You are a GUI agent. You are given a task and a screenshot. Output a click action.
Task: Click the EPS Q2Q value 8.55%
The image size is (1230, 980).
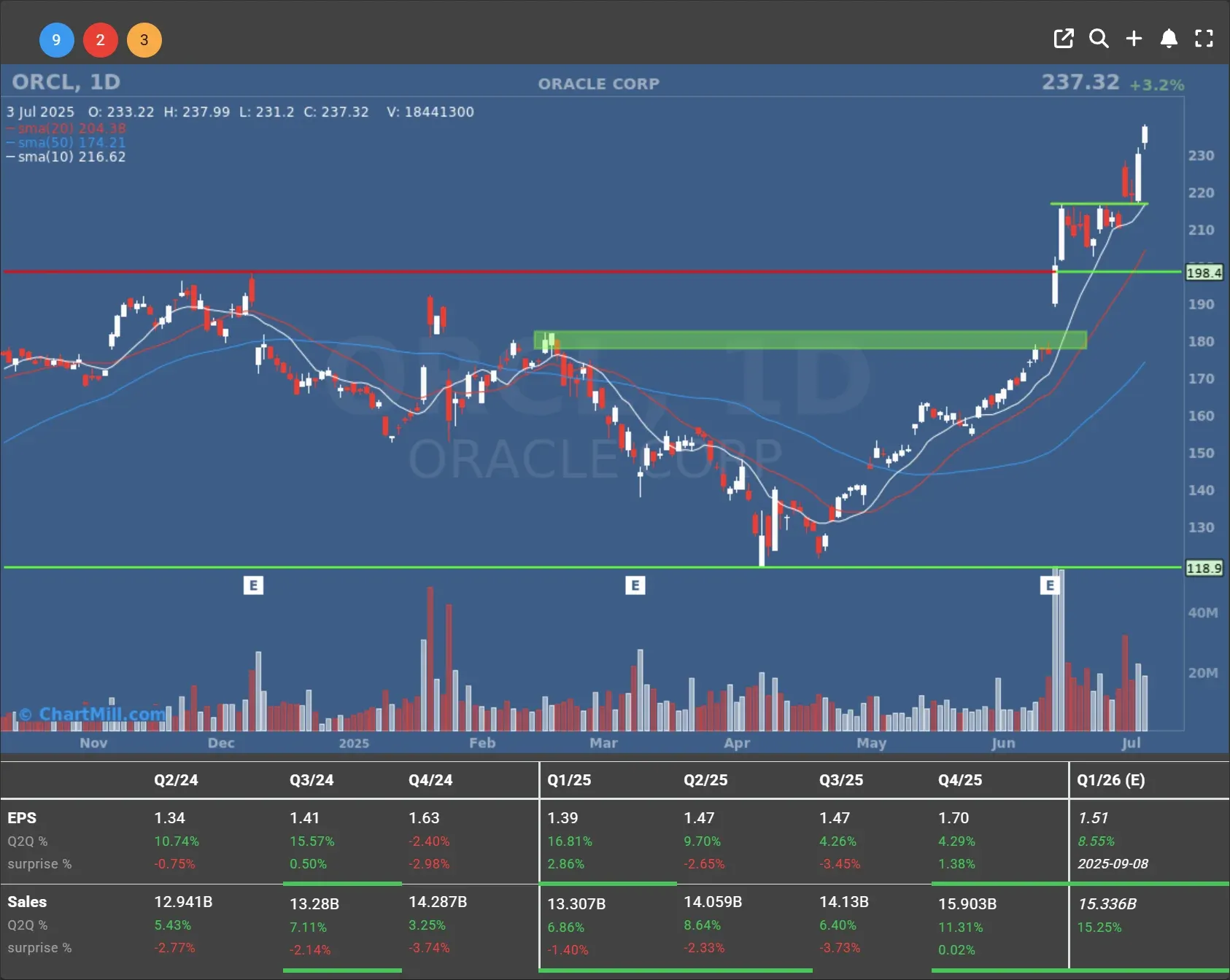click(1096, 841)
